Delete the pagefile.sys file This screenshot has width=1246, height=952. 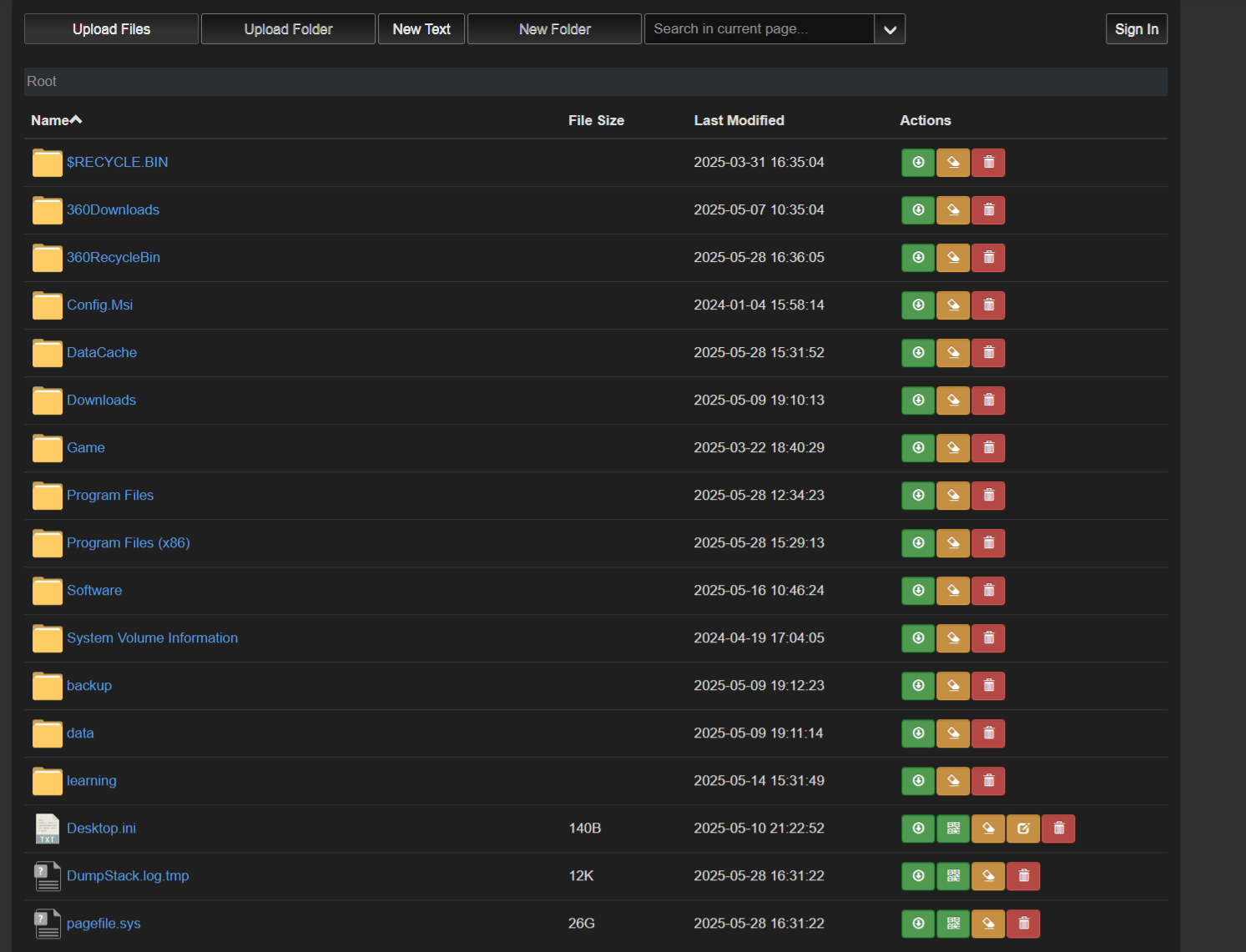pos(1023,924)
